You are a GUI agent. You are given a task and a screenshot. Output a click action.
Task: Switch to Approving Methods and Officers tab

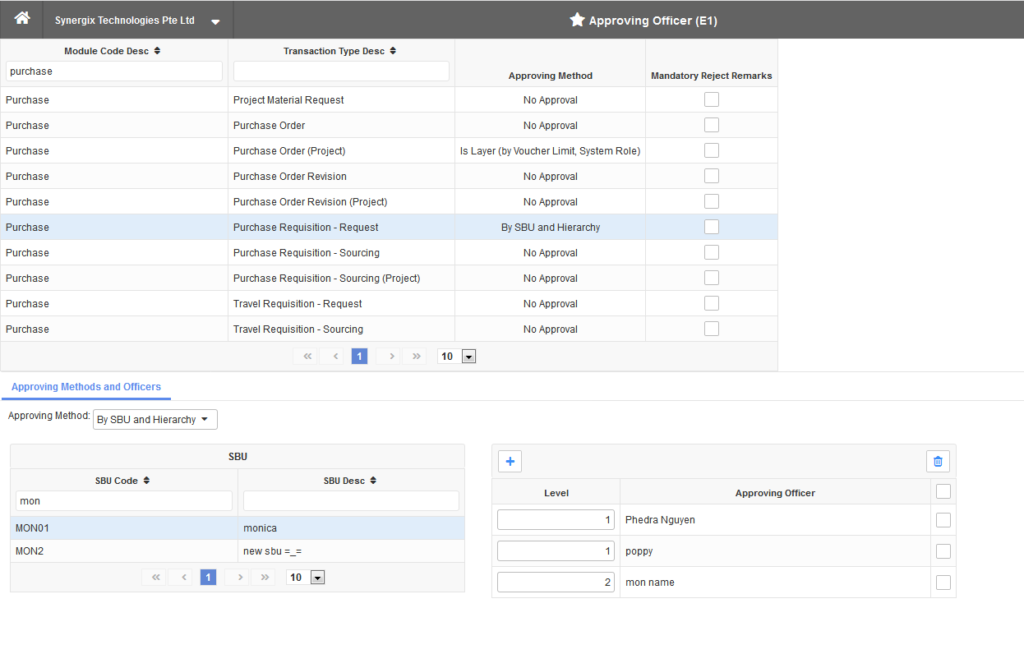[85, 387]
